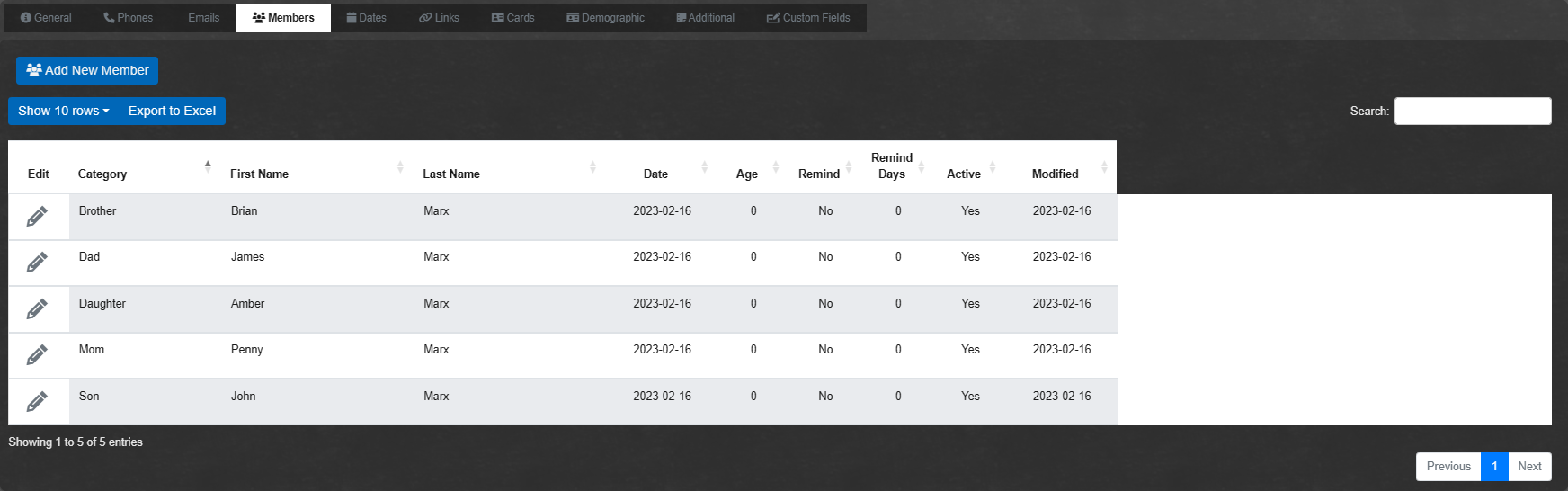1568x491 pixels.
Task: Select page 1 in pagination
Action: (1493, 466)
